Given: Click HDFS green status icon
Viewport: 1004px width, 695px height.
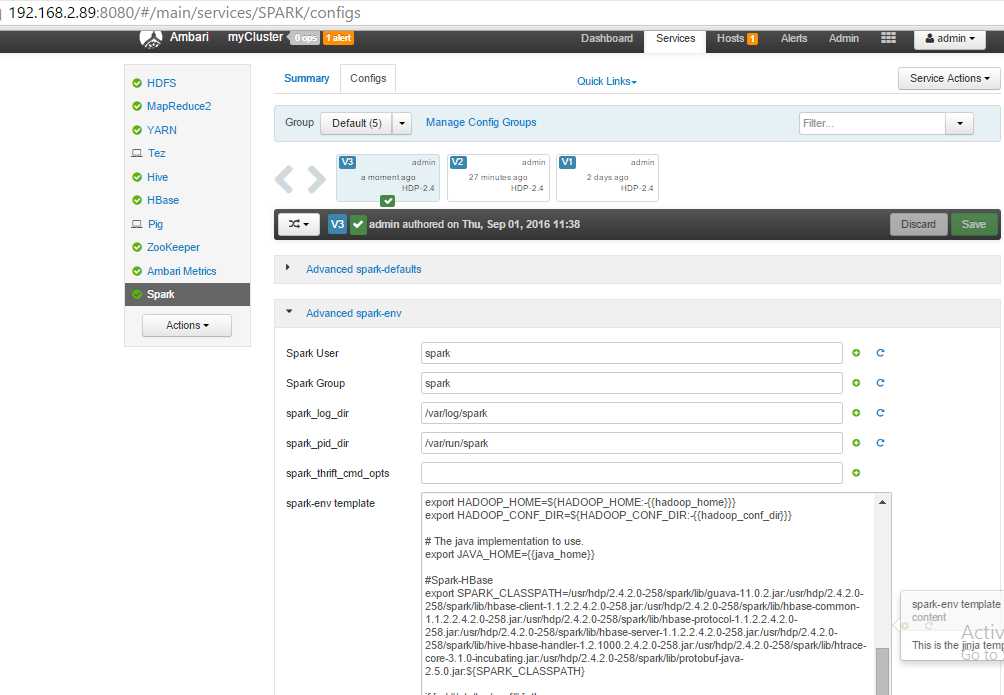Looking at the screenshot, I should (x=136, y=83).
